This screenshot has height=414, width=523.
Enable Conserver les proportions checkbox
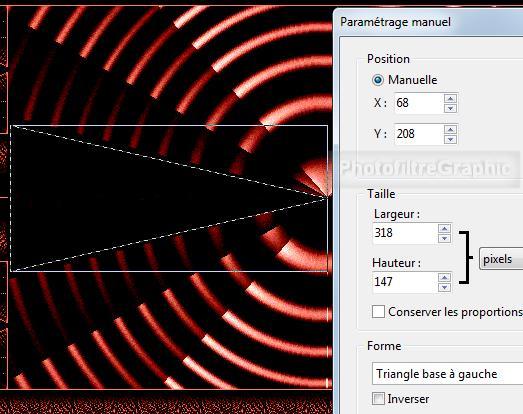pos(378,312)
